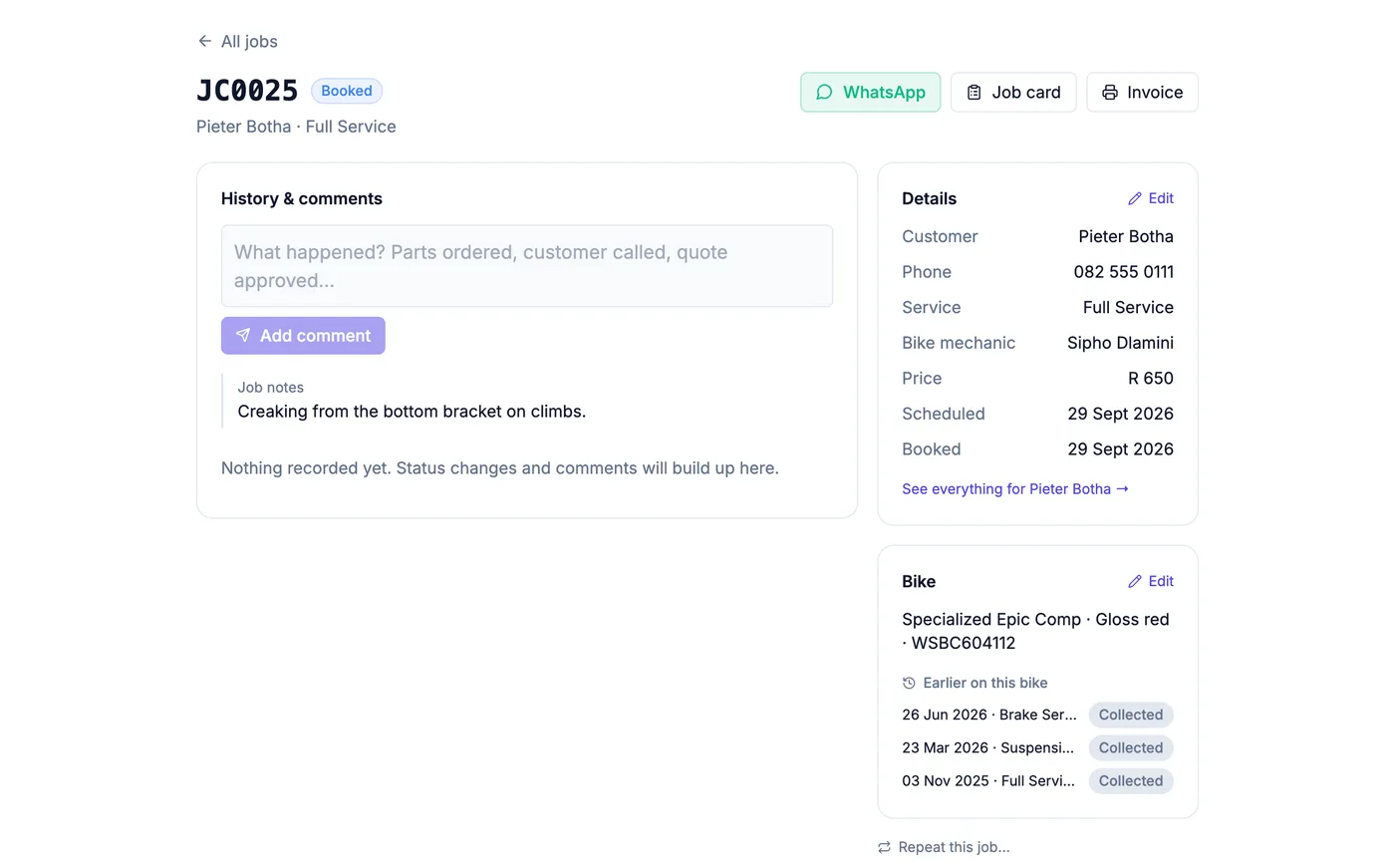This screenshot has height=868, width=1395.
Task: Edit the Details section
Action: [x=1151, y=198]
